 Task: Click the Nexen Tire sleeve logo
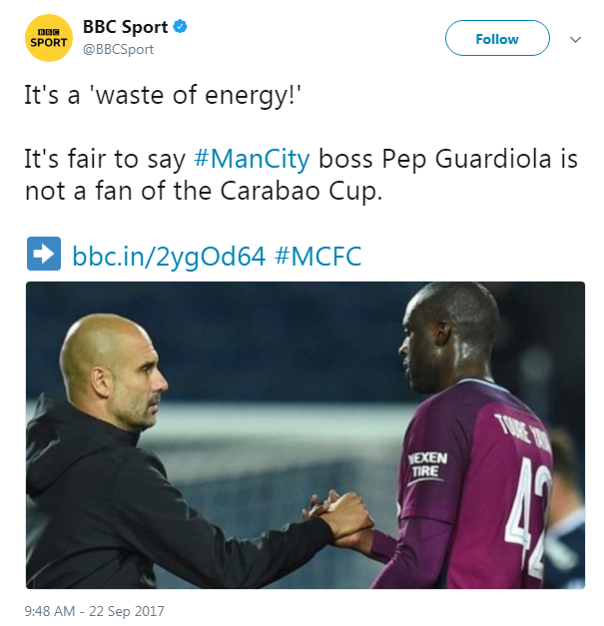tap(428, 465)
